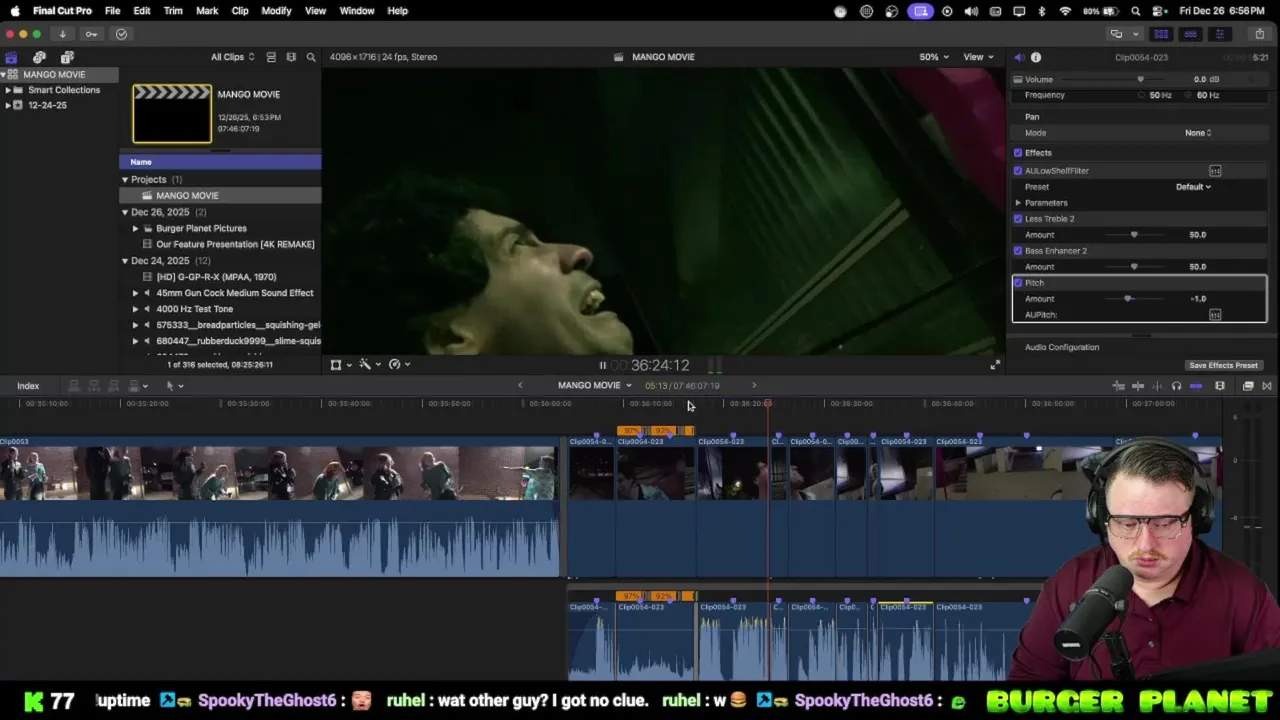Show the Titles and Generators sidebar
Image resolution: width=1280 pixels, height=720 pixels.
coord(67,57)
